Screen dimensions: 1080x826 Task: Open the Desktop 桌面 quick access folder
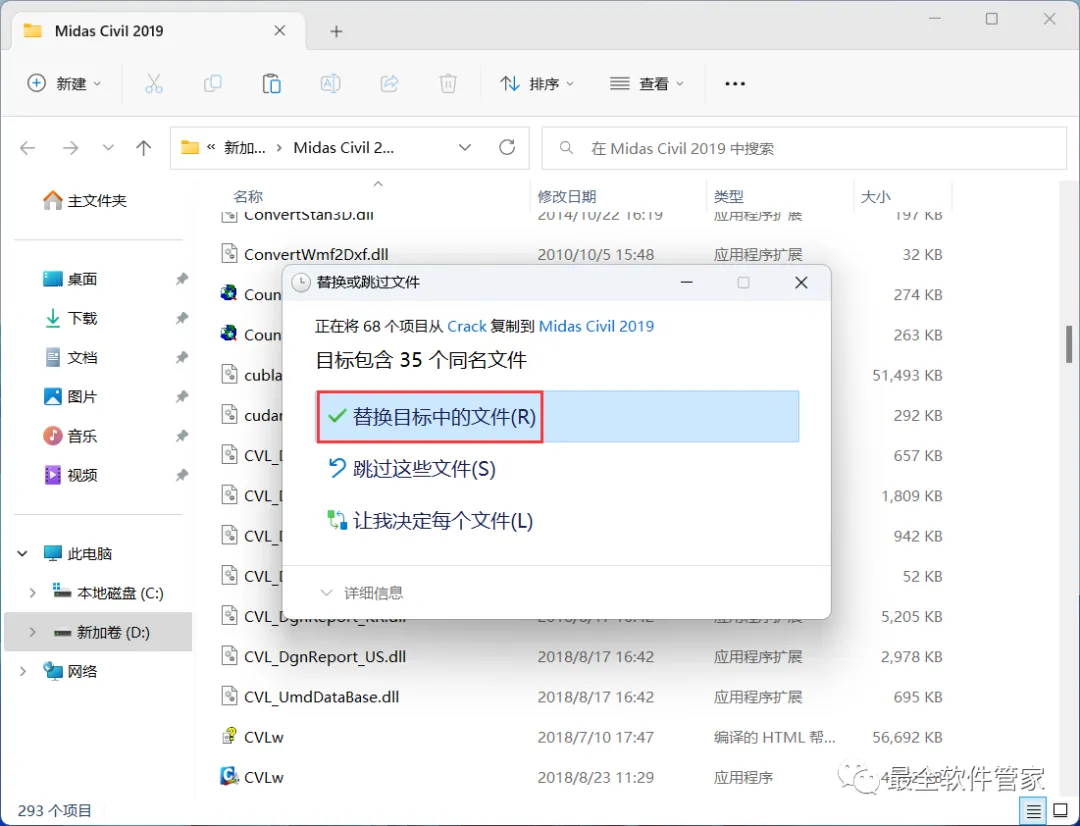tap(70, 279)
